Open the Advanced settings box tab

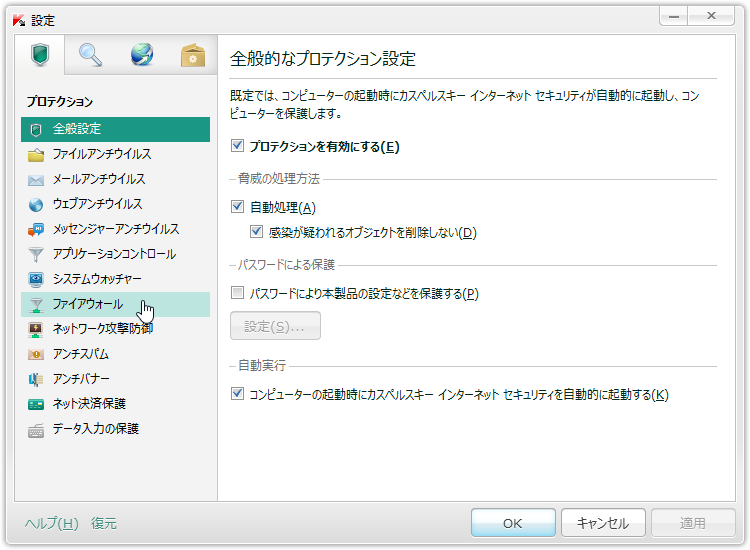click(193, 55)
